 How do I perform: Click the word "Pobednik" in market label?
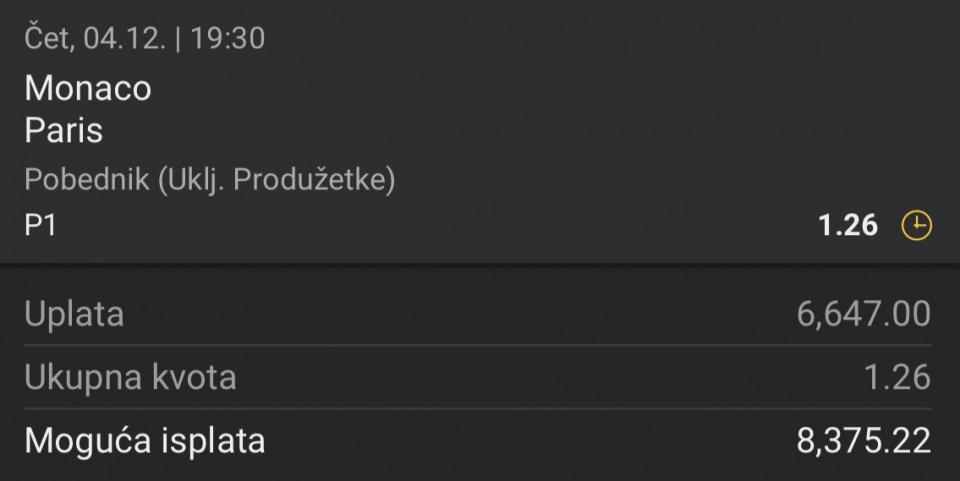(x=87, y=180)
